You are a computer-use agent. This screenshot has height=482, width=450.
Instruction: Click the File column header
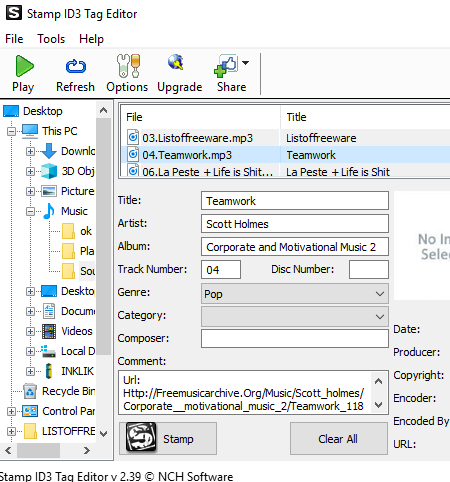click(200, 117)
